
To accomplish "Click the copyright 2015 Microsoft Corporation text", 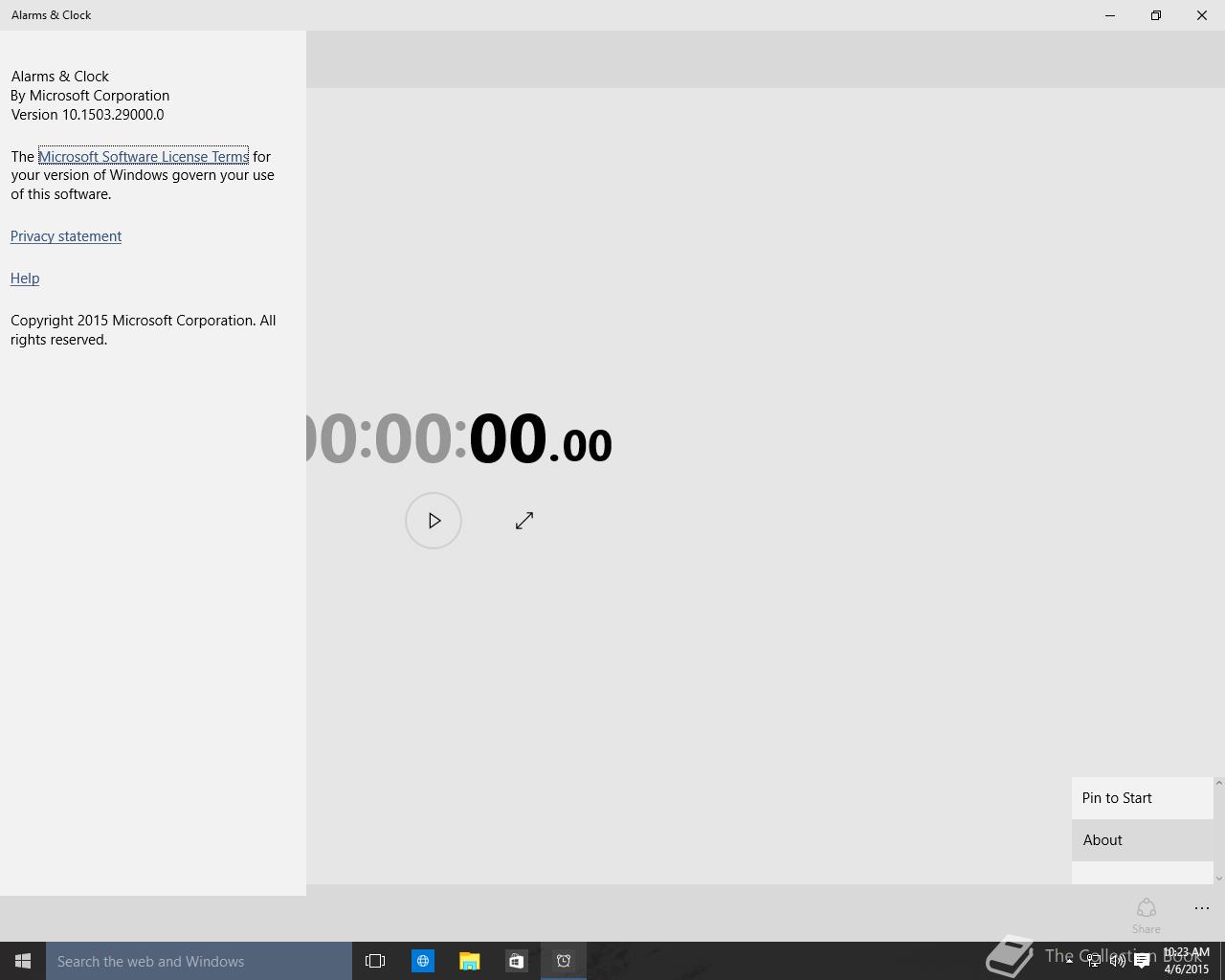I will [x=144, y=330].
